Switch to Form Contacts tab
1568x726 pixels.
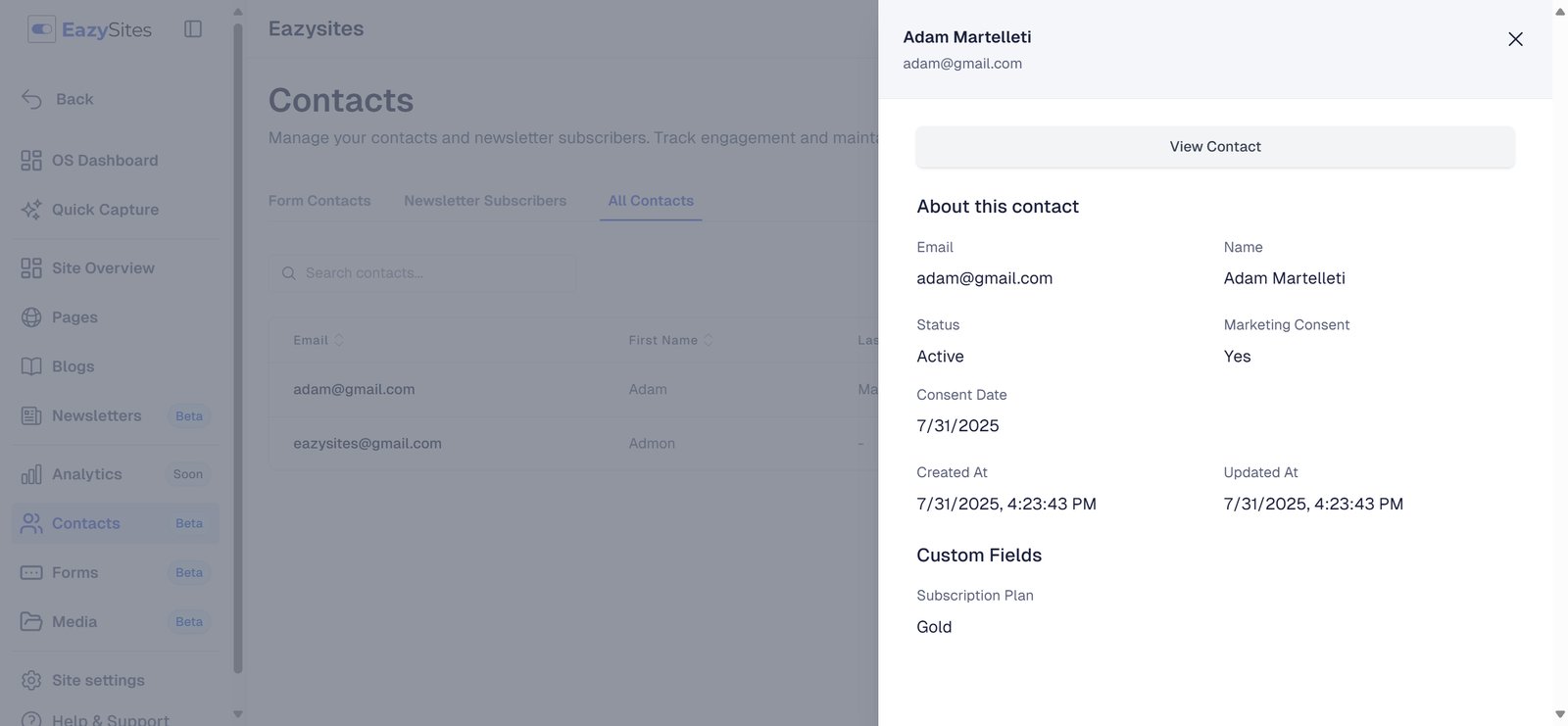(319, 201)
